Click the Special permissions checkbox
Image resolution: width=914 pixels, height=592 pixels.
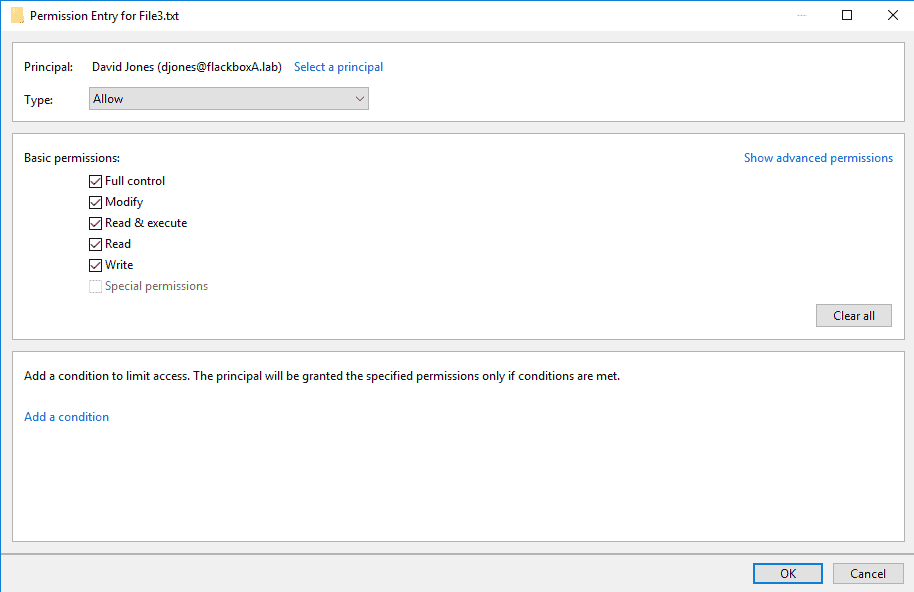click(x=96, y=286)
